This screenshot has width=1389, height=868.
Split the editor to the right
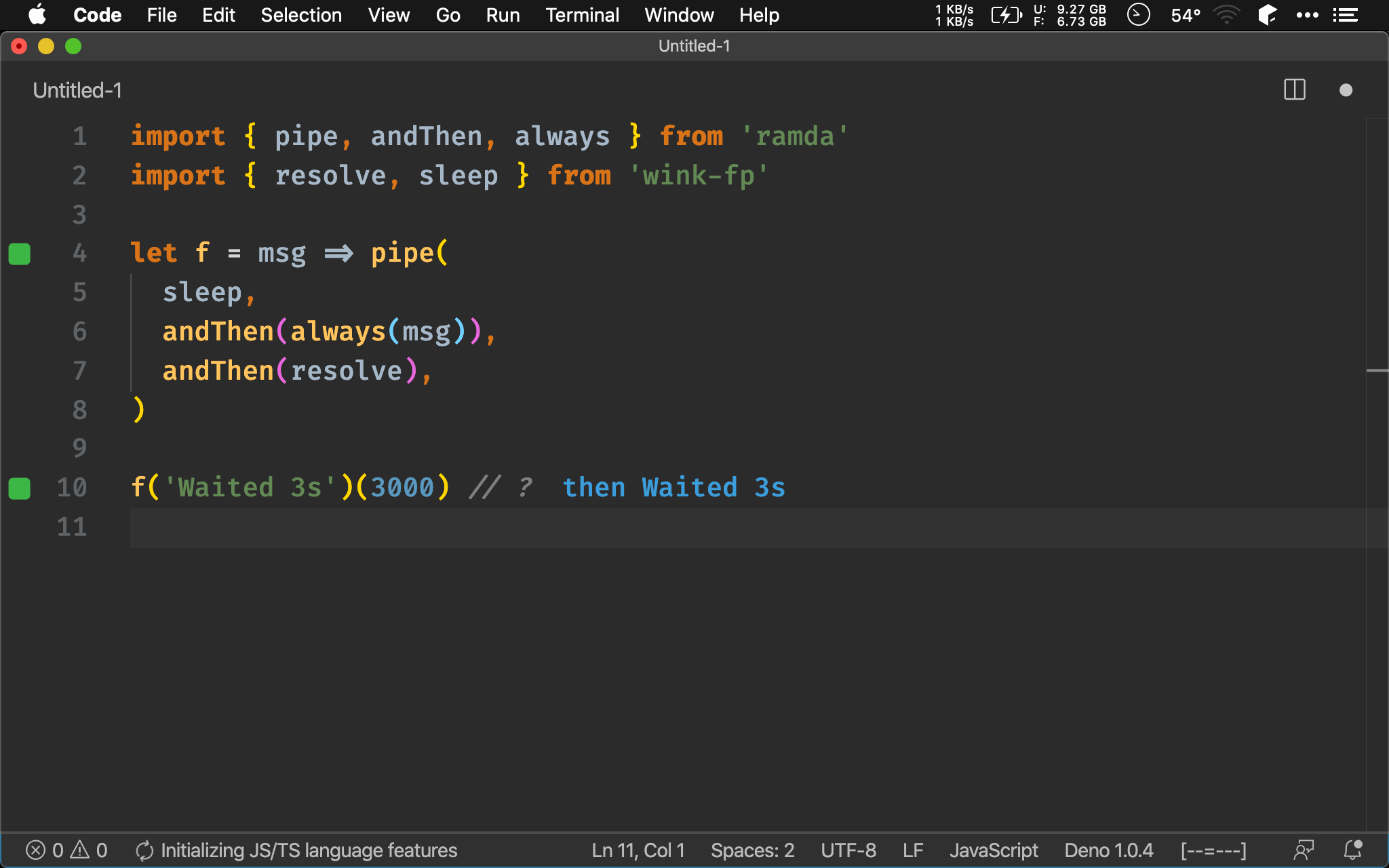tap(1295, 90)
